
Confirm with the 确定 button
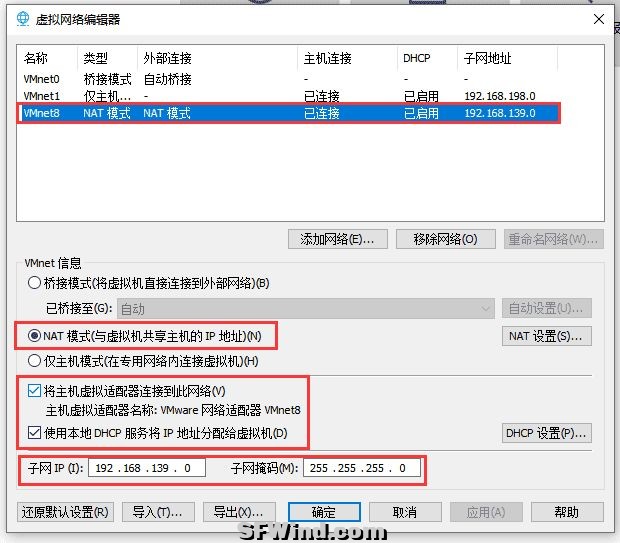pos(324,512)
